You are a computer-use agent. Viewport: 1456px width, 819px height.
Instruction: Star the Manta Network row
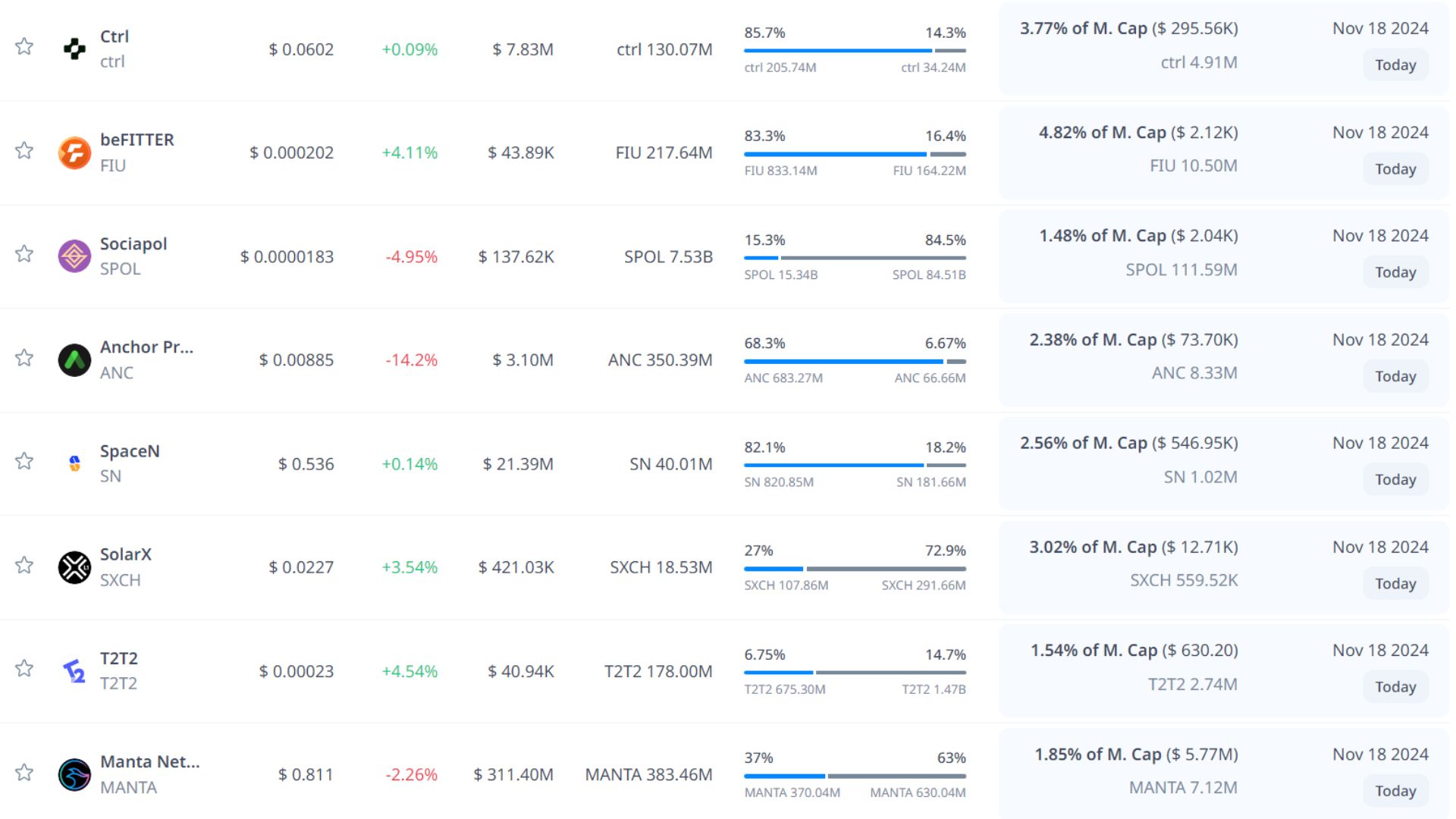24,773
